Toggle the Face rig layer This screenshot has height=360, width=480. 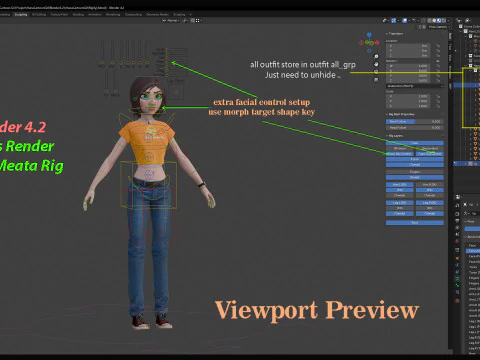coord(415,143)
